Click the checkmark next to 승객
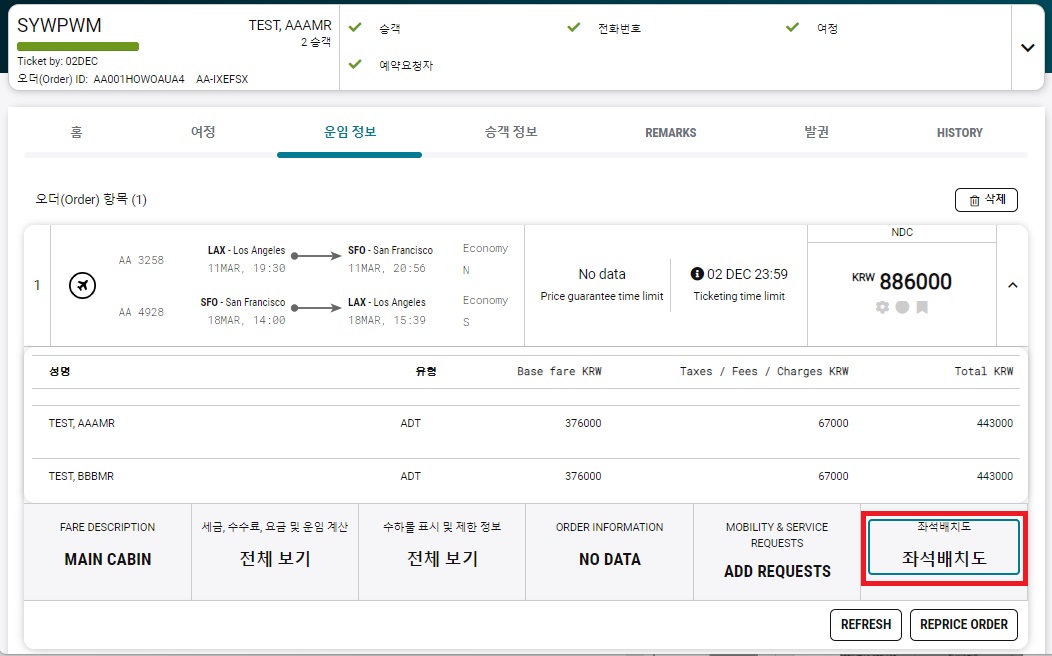 tap(356, 27)
